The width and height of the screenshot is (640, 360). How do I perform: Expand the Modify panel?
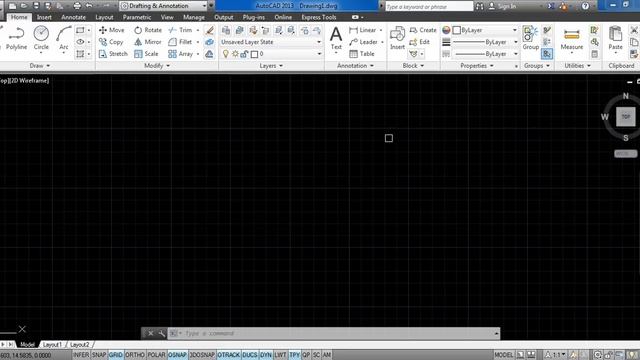click(x=157, y=65)
